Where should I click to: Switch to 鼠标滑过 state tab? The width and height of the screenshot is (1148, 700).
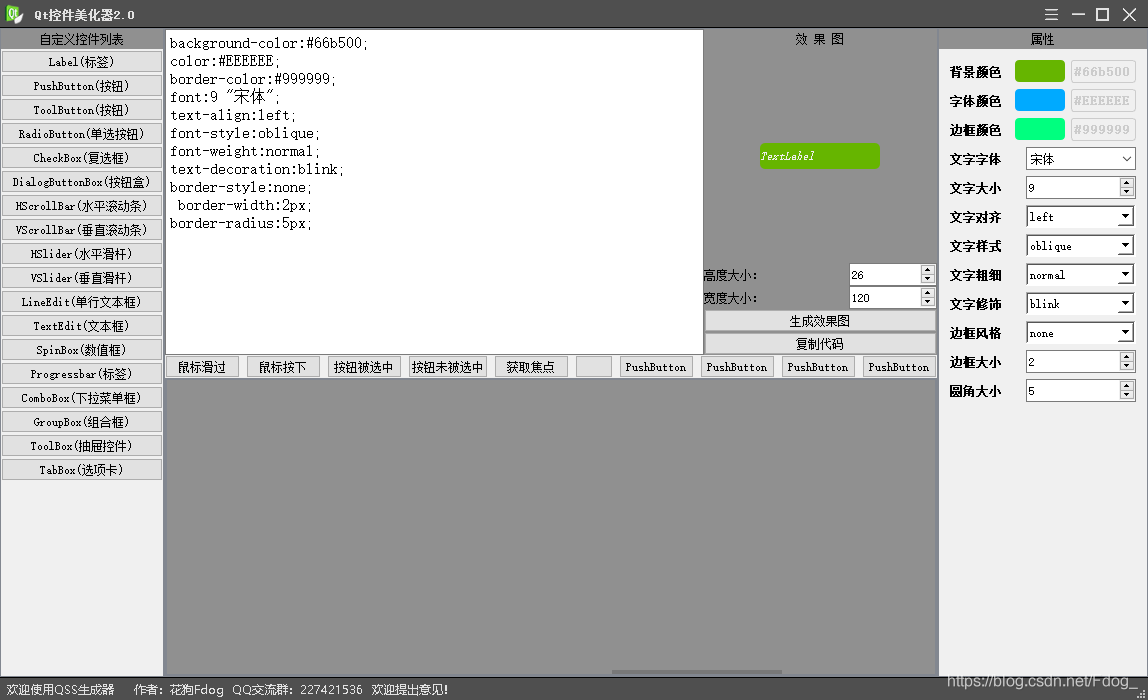(x=202, y=367)
